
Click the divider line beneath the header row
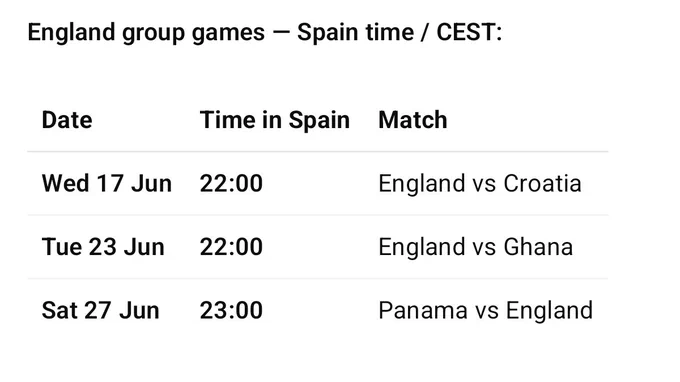(318, 152)
